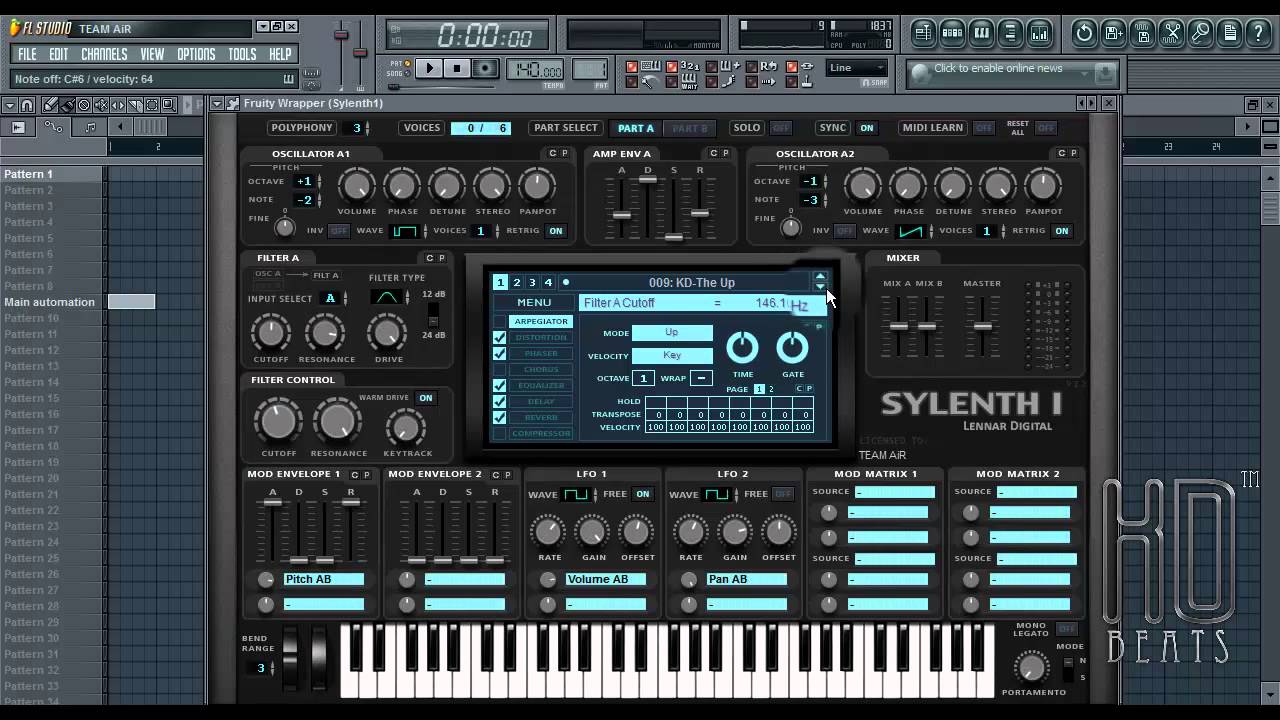Image resolution: width=1280 pixels, height=720 pixels.
Task: Select the playlist Delete tool
Action: 84,105
